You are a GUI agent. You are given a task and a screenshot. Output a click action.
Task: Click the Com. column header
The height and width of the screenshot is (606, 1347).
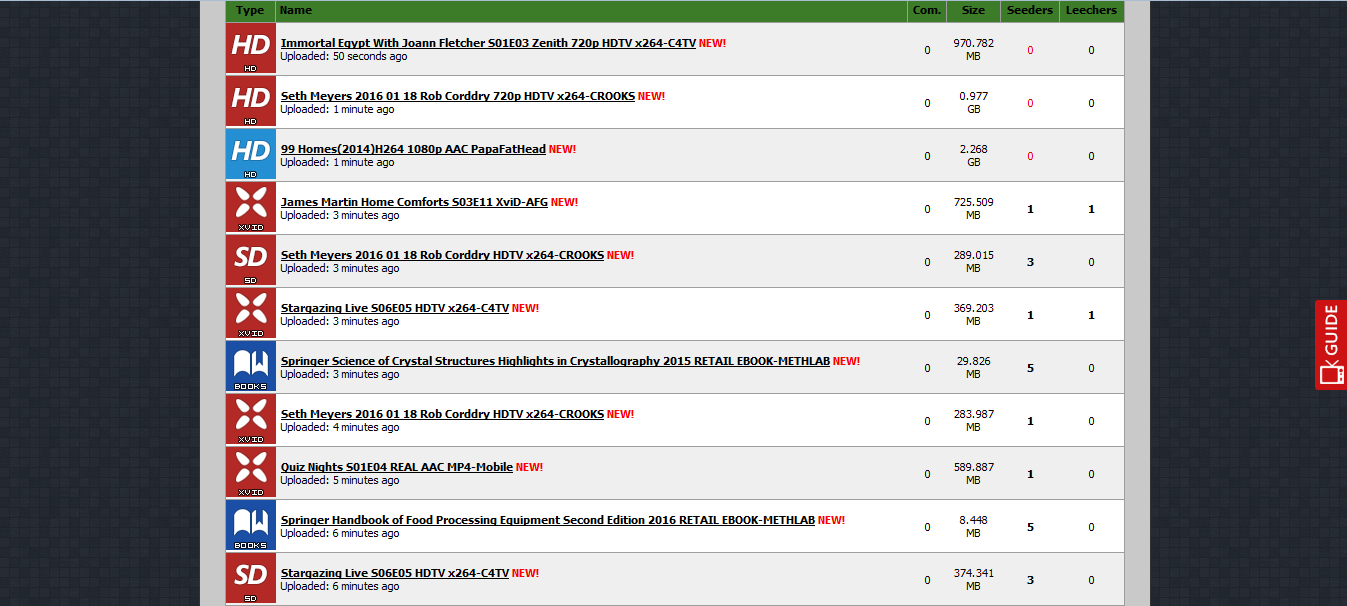926,10
